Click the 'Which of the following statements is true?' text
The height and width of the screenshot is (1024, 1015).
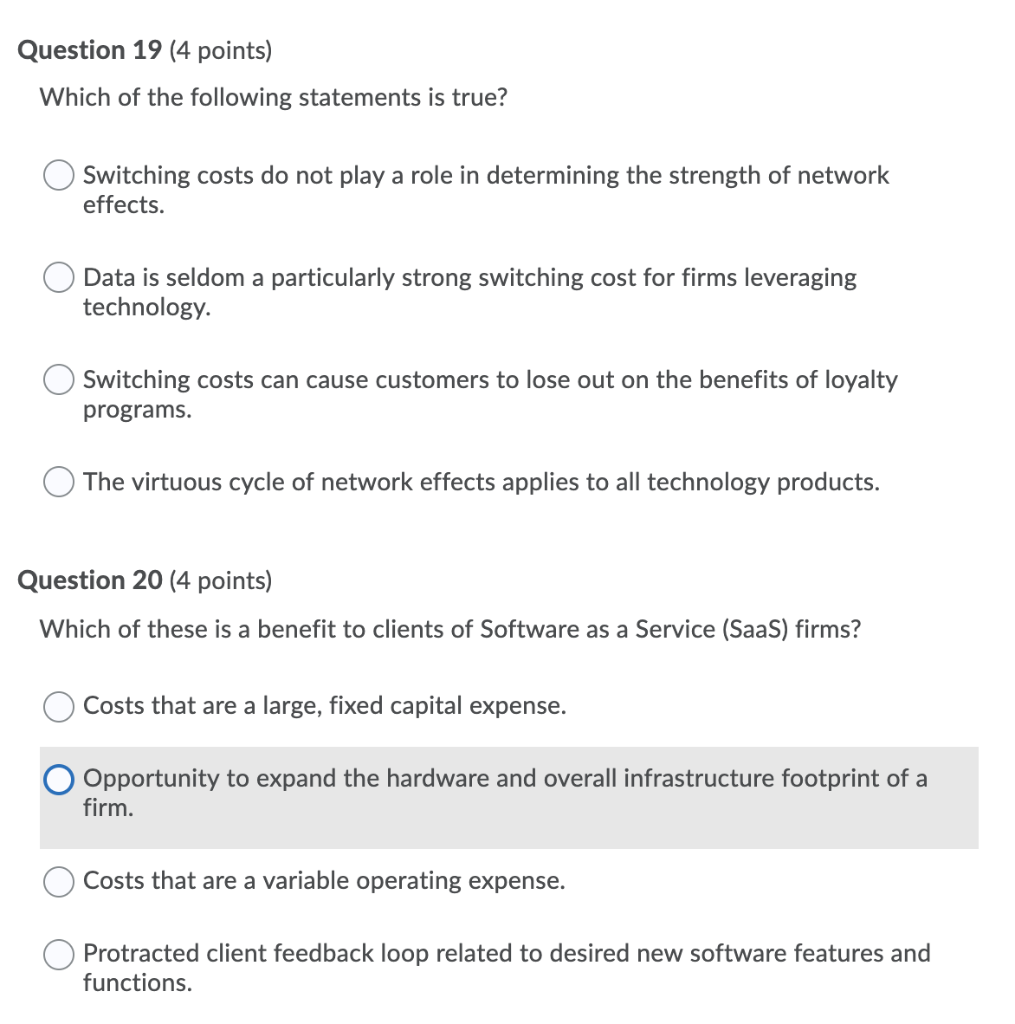[x=274, y=97]
